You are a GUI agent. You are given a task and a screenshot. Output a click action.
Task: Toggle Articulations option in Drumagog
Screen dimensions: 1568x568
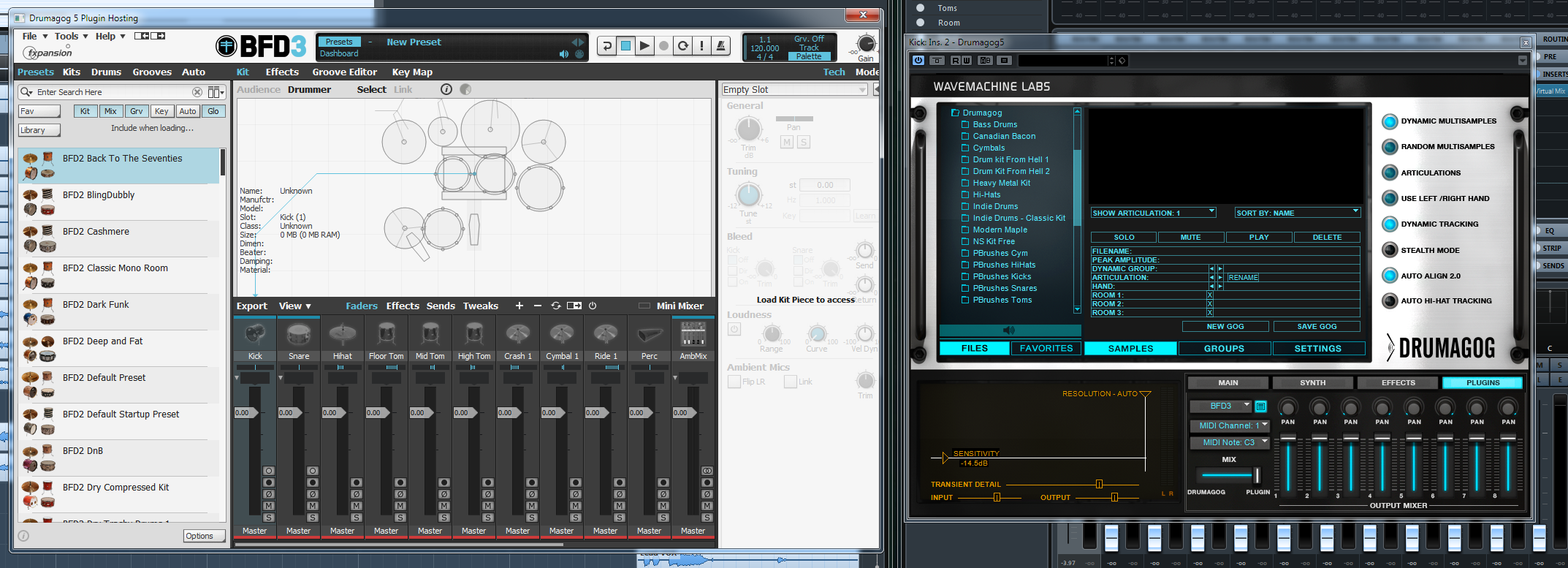[x=1390, y=173]
